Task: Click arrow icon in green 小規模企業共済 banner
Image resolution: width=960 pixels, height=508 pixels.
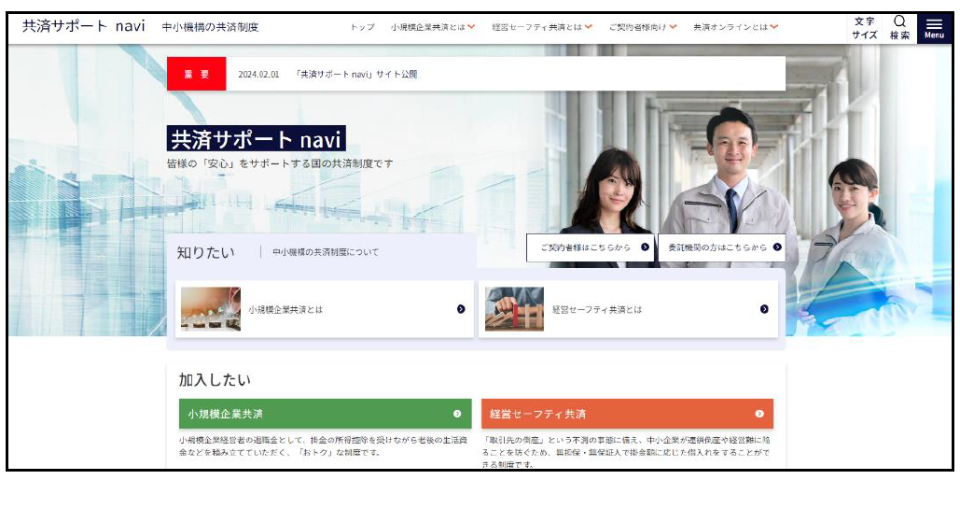Action: click(x=457, y=413)
